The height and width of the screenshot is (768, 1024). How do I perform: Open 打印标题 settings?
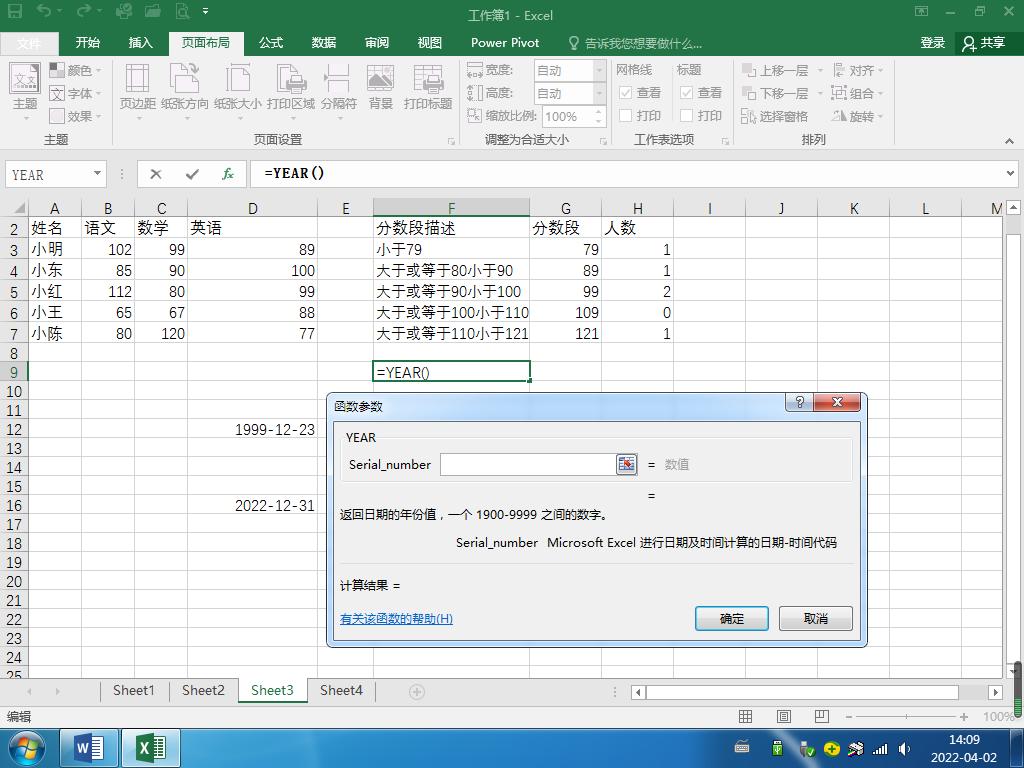click(x=427, y=88)
